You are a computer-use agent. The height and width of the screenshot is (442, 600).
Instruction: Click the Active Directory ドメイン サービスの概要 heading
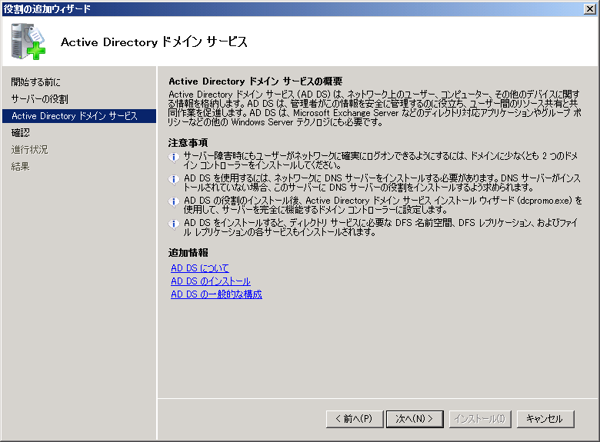(x=255, y=81)
